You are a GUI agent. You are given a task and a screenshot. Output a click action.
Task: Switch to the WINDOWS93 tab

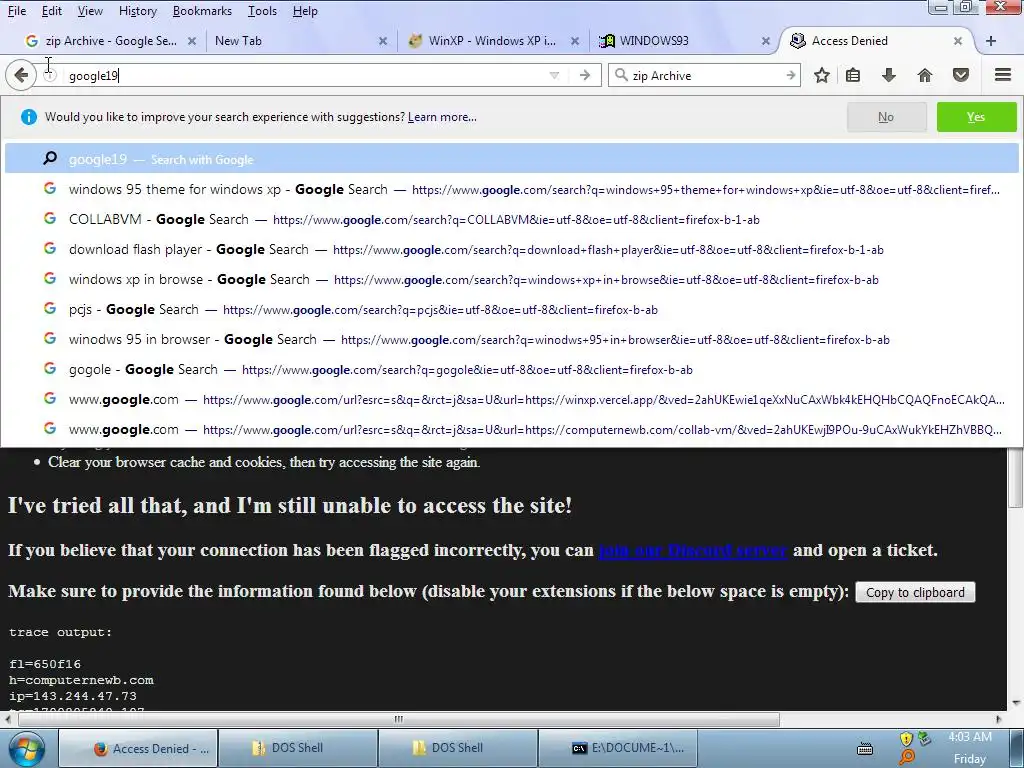point(683,40)
